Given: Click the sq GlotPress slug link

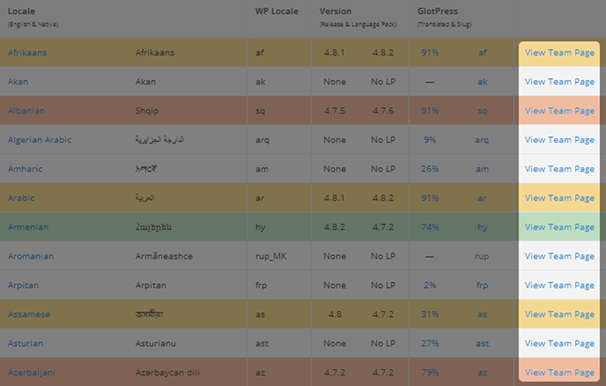Looking at the screenshot, I should (482, 111).
